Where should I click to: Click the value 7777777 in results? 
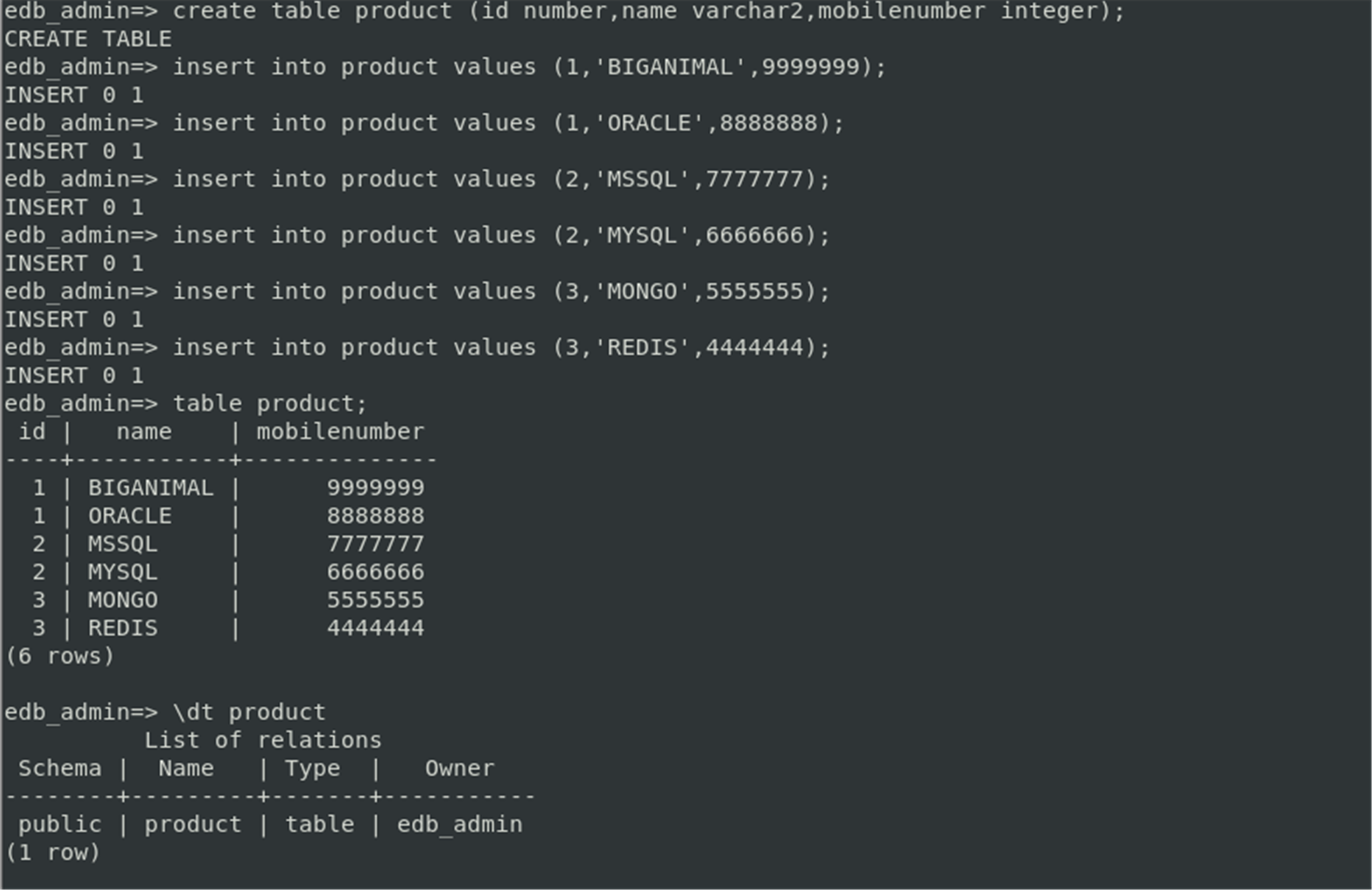coord(375,543)
